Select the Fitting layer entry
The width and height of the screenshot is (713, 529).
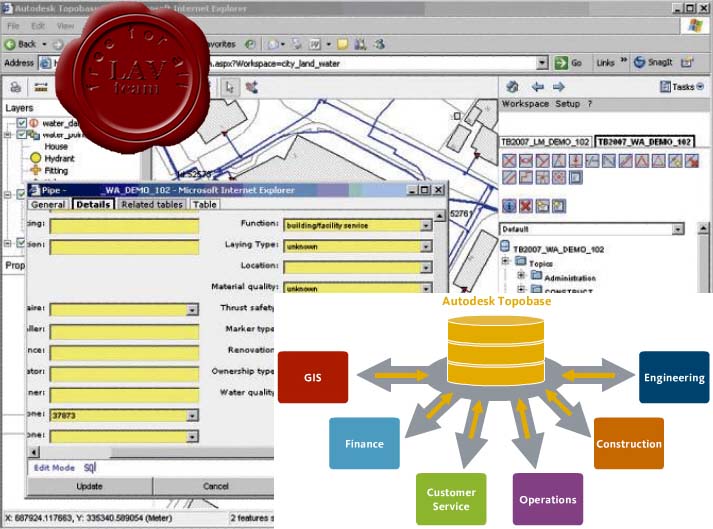tap(56, 171)
